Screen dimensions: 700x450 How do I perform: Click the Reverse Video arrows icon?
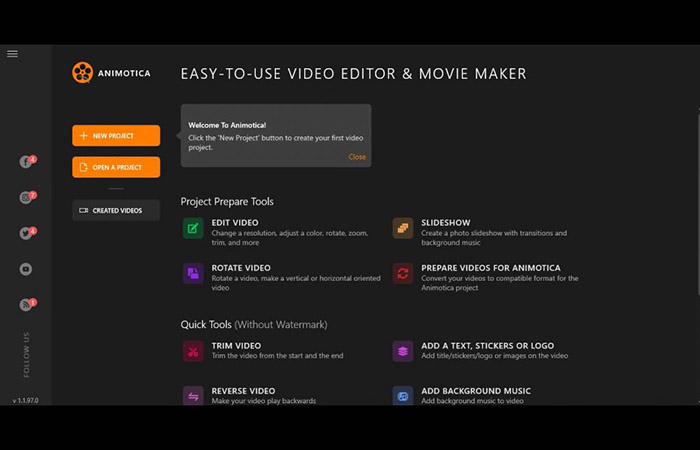(x=193, y=396)
